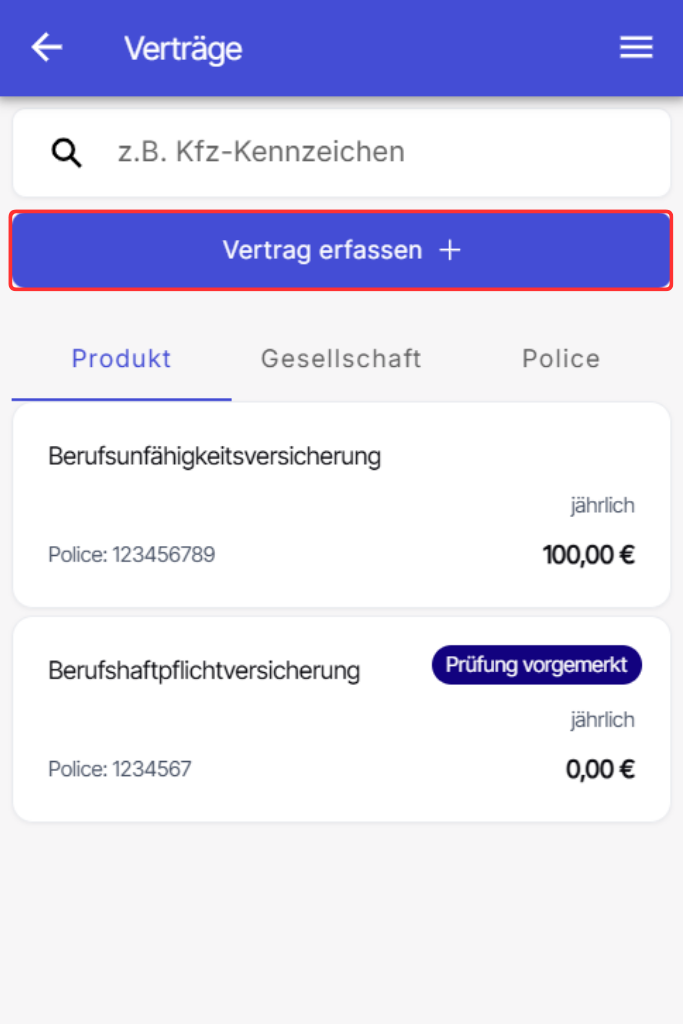The image size is (683, 1024).
Task: Open the hamburger menu
Action: [x=636, y=48]
